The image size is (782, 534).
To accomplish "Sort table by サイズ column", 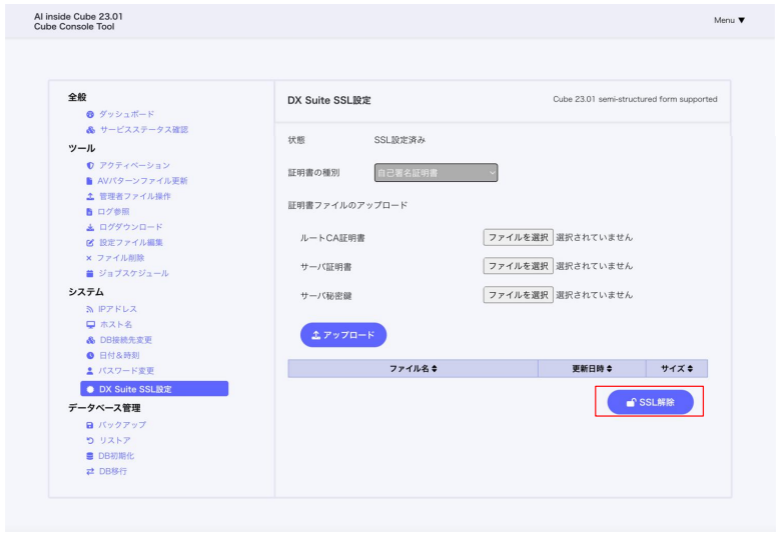I will (x=676, y=369).
